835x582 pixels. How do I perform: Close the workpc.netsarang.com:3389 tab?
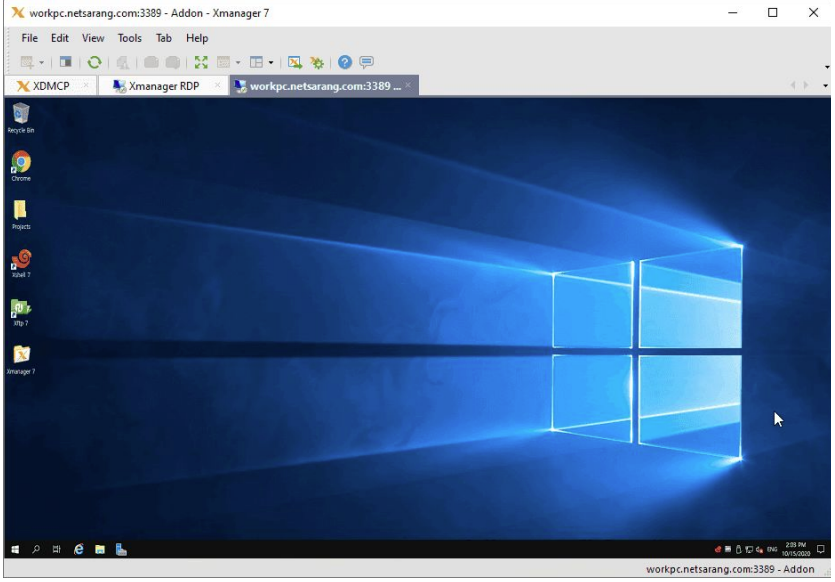coord(408,85)
